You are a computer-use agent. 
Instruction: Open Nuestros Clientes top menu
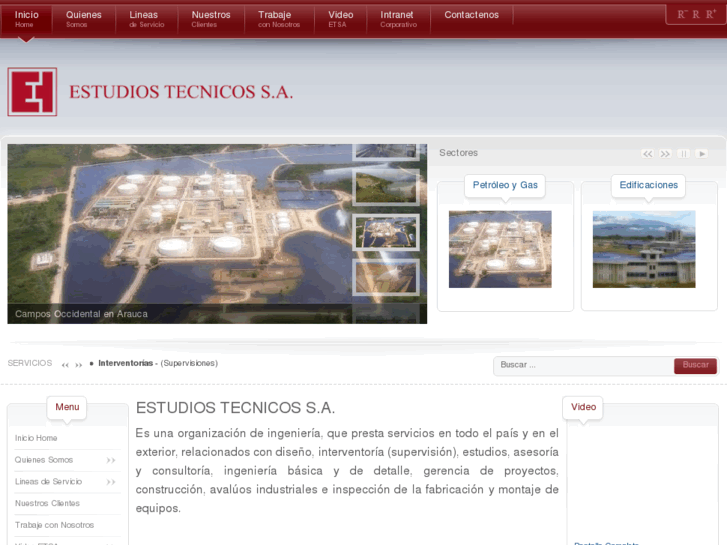pyautogui.click(x=211, y=19)
